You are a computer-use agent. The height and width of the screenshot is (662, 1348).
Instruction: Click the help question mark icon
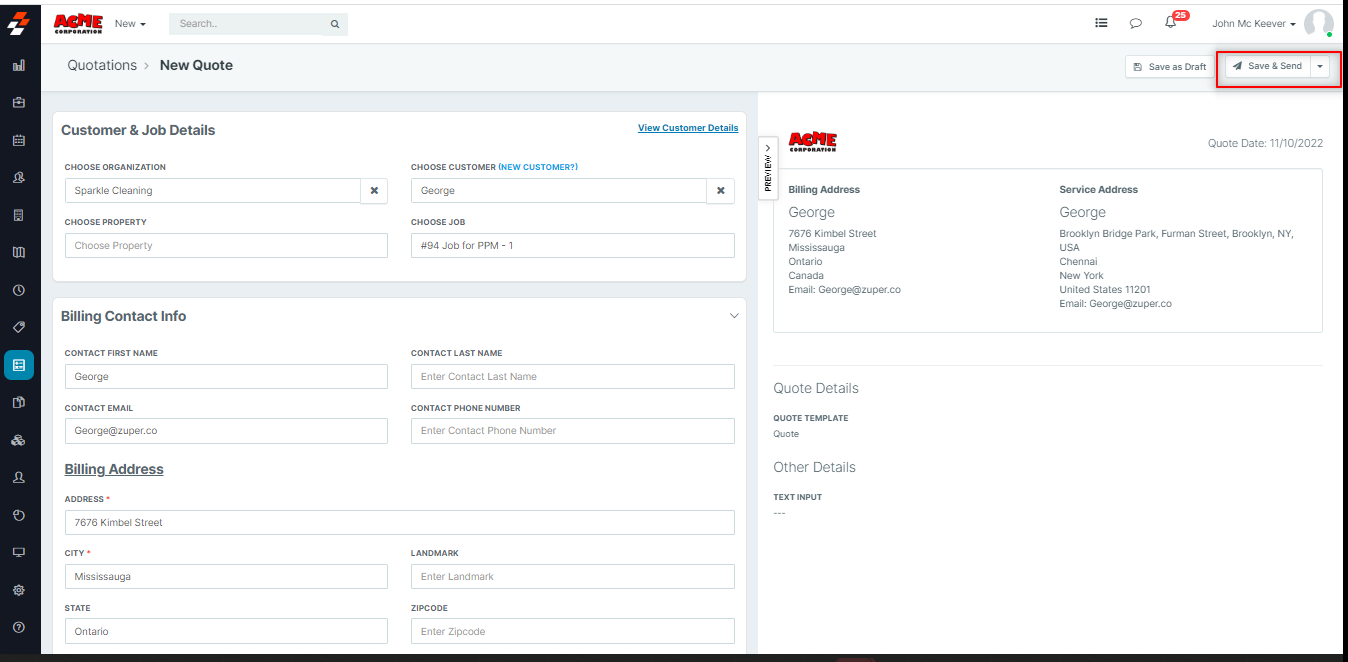click(18, 627)
